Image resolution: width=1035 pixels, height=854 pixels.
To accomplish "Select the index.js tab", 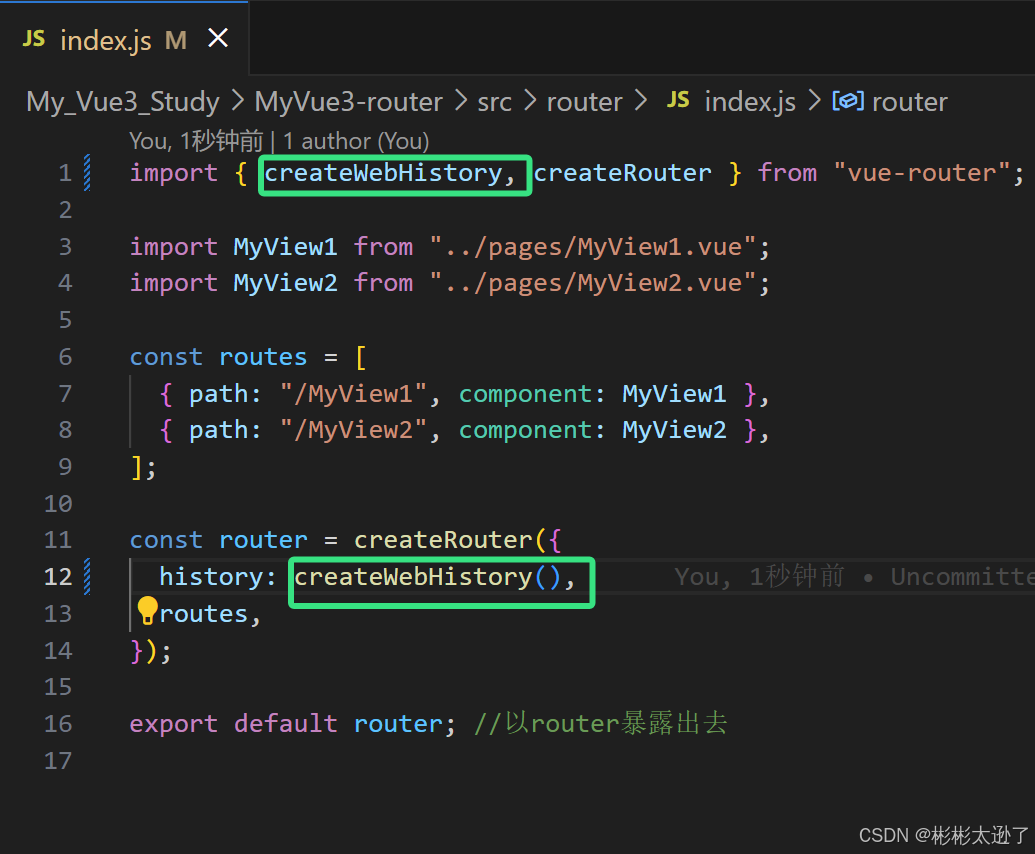I will [124, 39].
